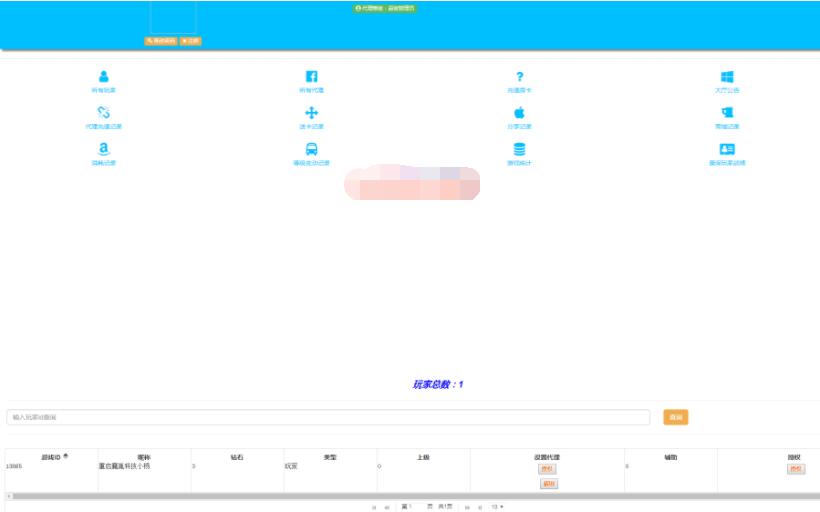Click the Facebook logo menu icon

(x=312, y=77)
